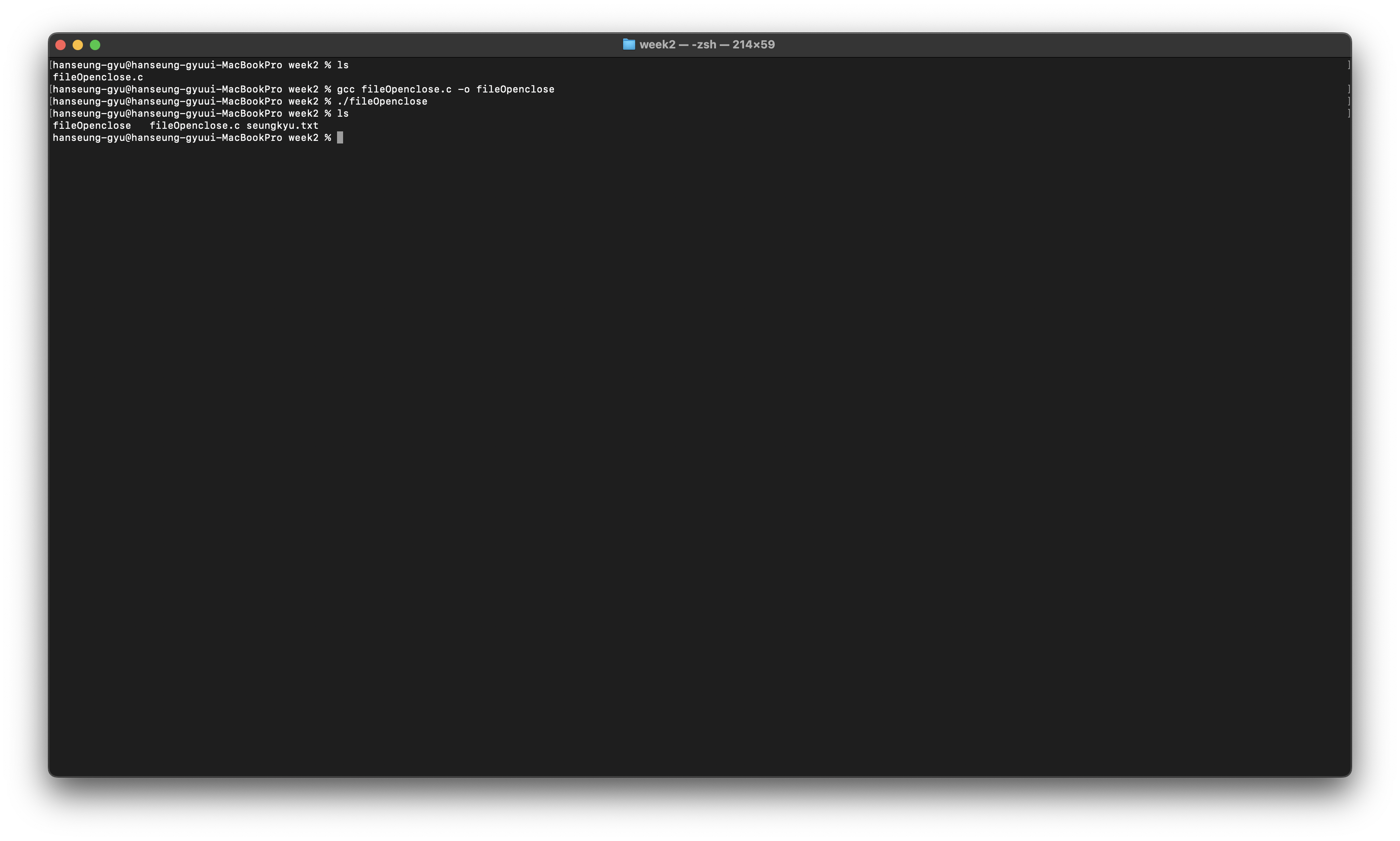Click 'fileOpenclose.c' output under first ls

(x=98, y=77)
